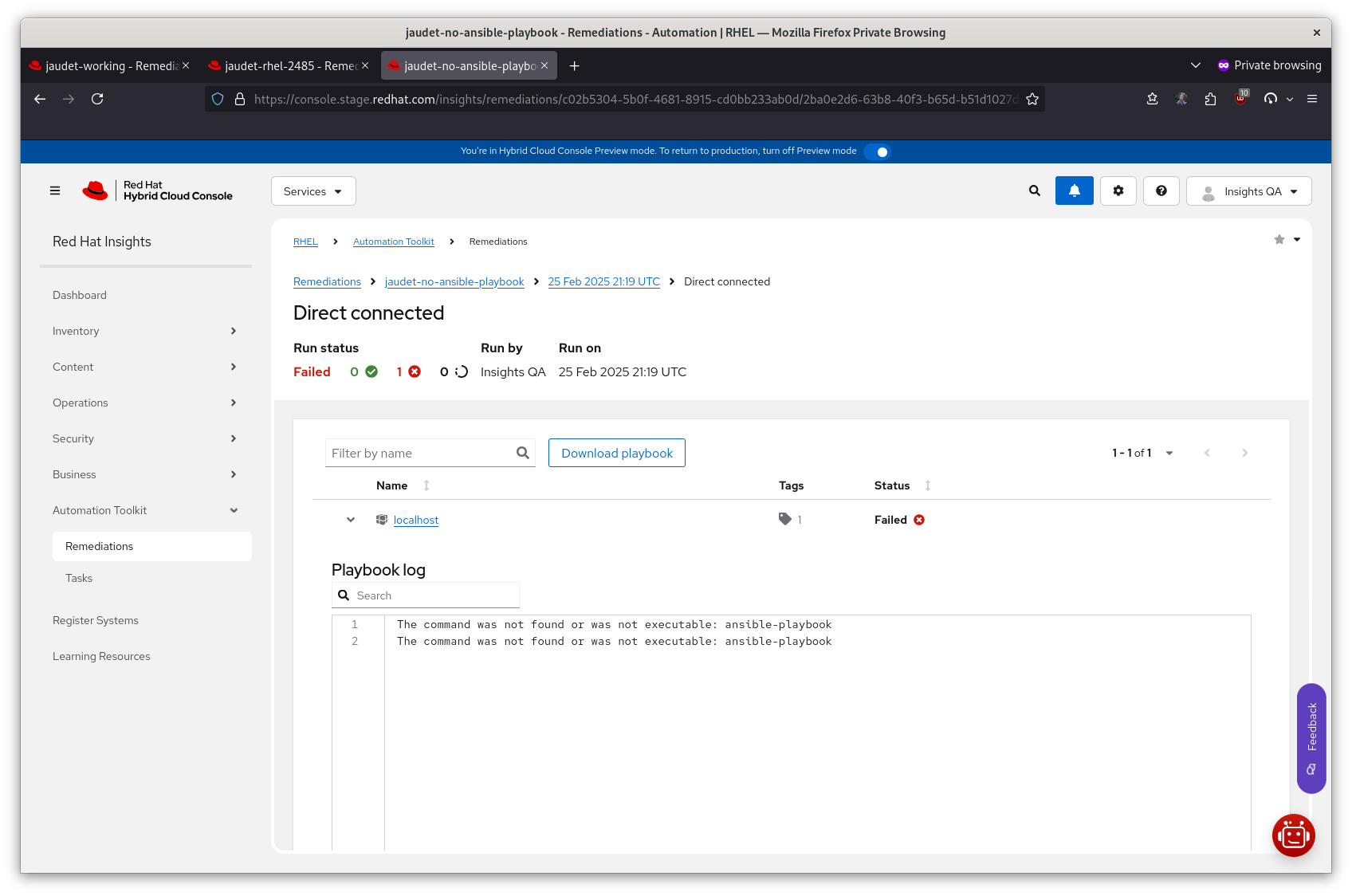Click the in-progress spinner count icon
This screenshot has width=1352, height=896.
coord(462,371)
